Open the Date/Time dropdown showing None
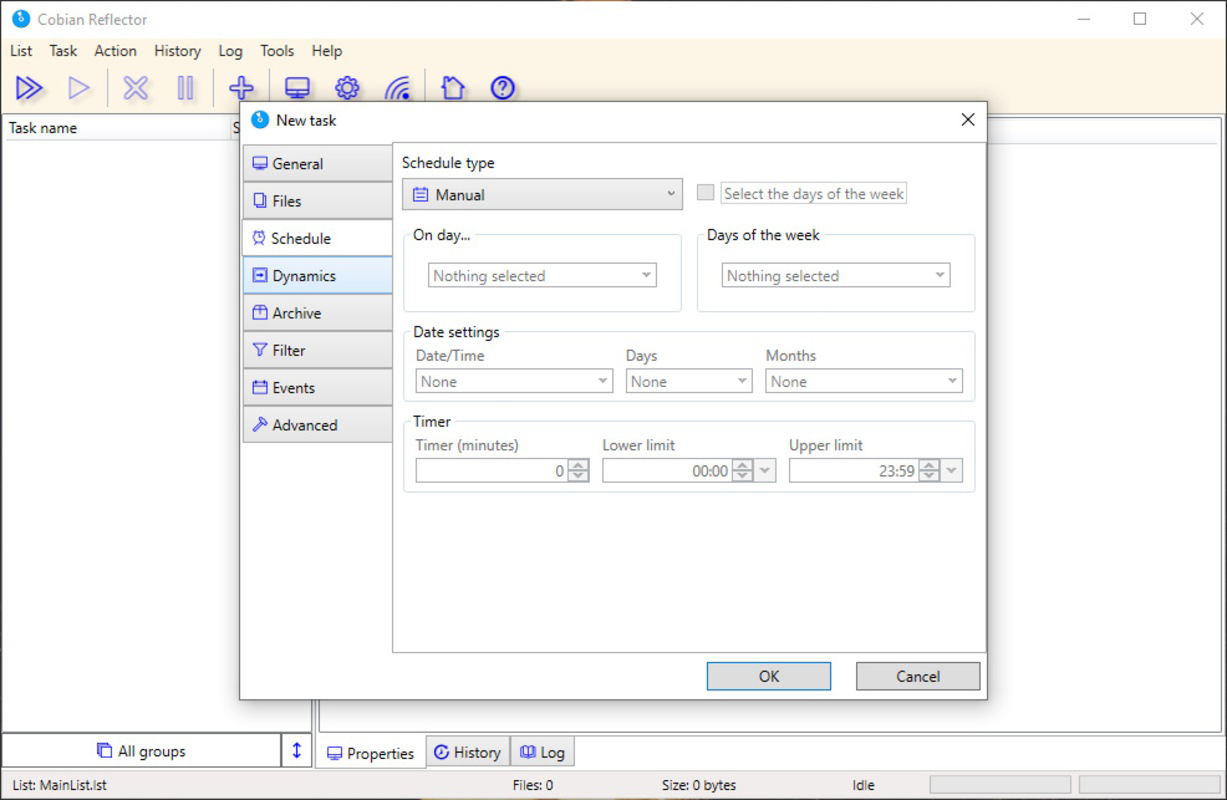1227x800 pixels. [514, 381]
